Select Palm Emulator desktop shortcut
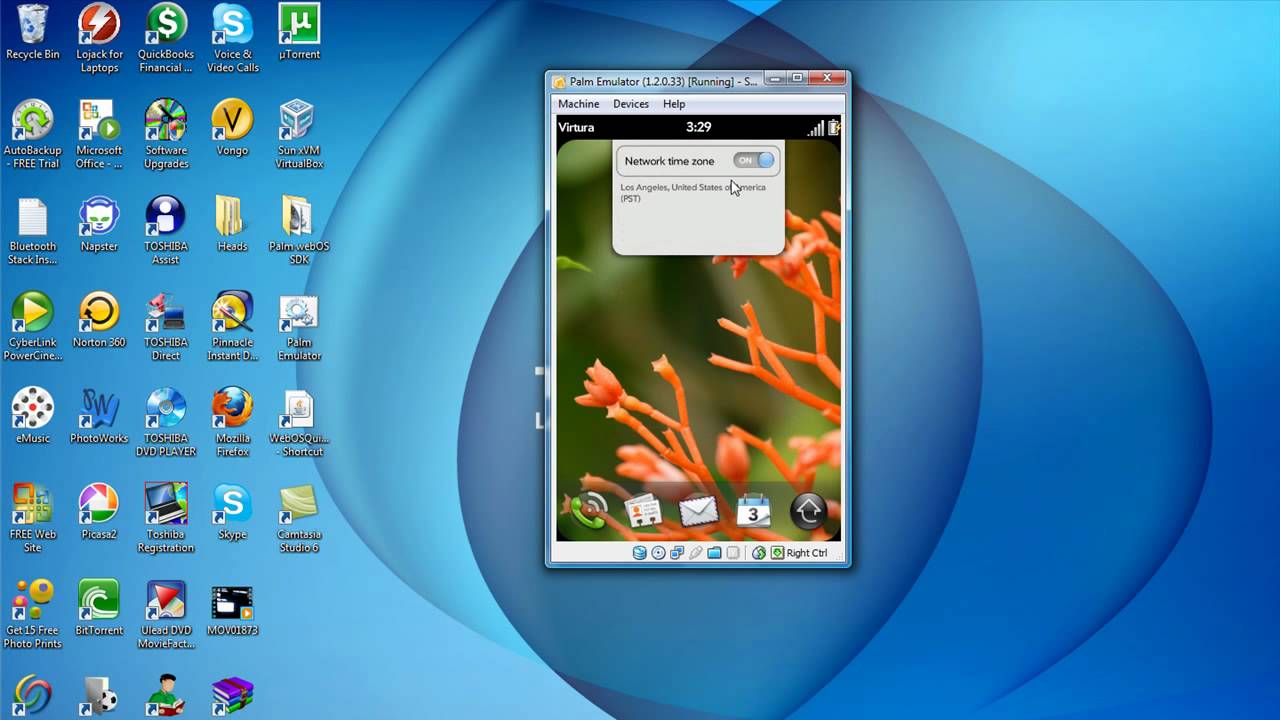Viewport: 1280px width, 720px height. [x=299, y=327]
